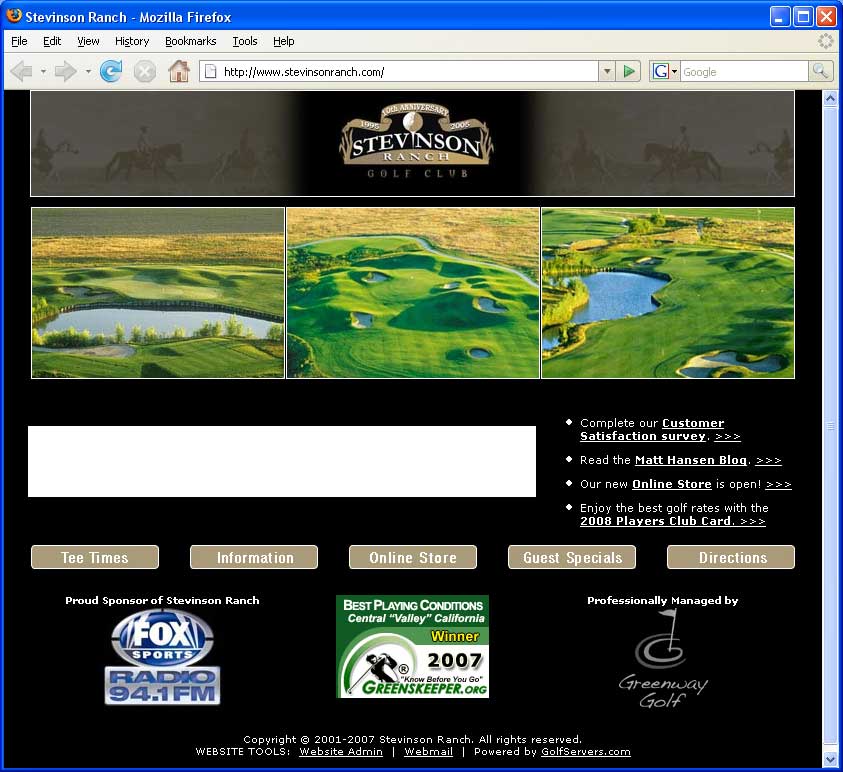Click the Back navigation arrow
Viewport: 843px width, 772px height.
click(22, 71)
